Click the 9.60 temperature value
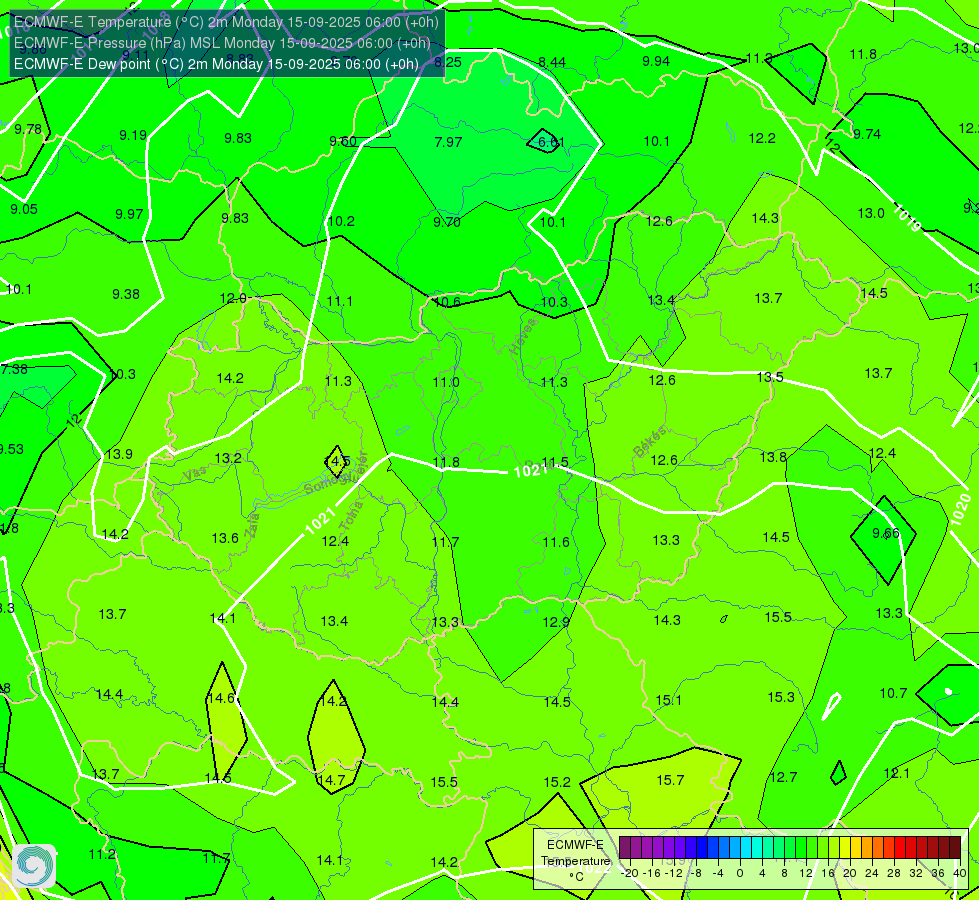Viewport: 979px width, 900px height. 343,141
